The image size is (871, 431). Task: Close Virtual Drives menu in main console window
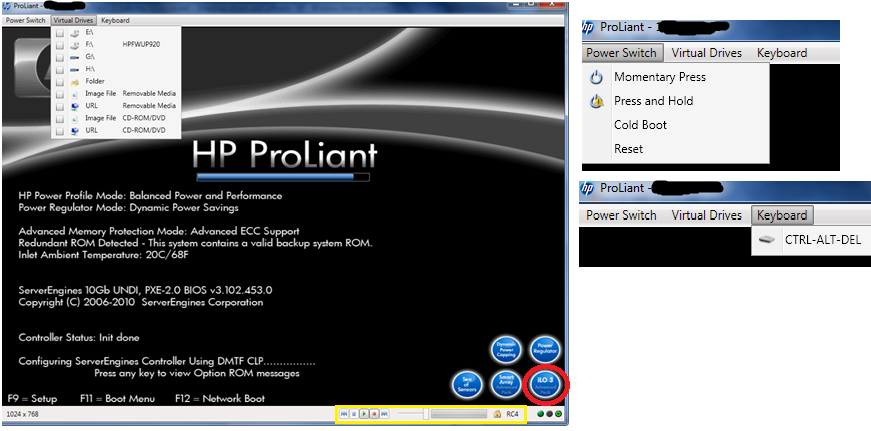click(73, 20)
